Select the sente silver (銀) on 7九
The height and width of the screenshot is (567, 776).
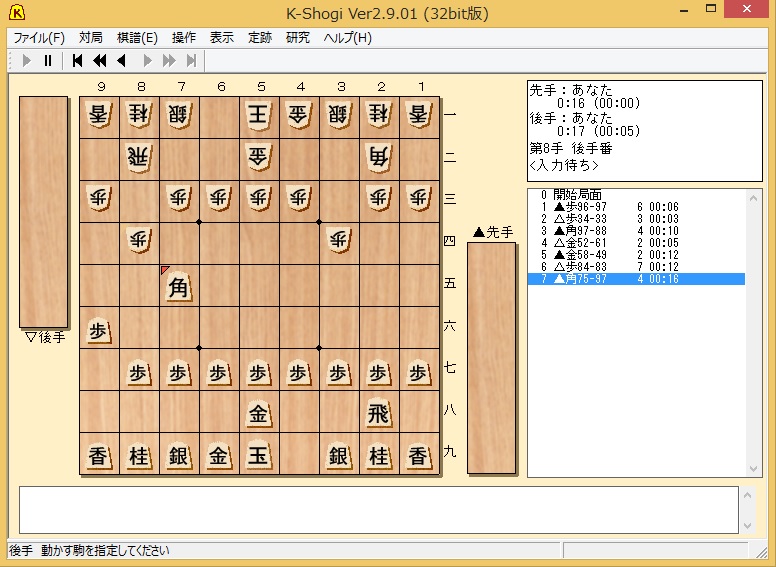coord(179,454)
